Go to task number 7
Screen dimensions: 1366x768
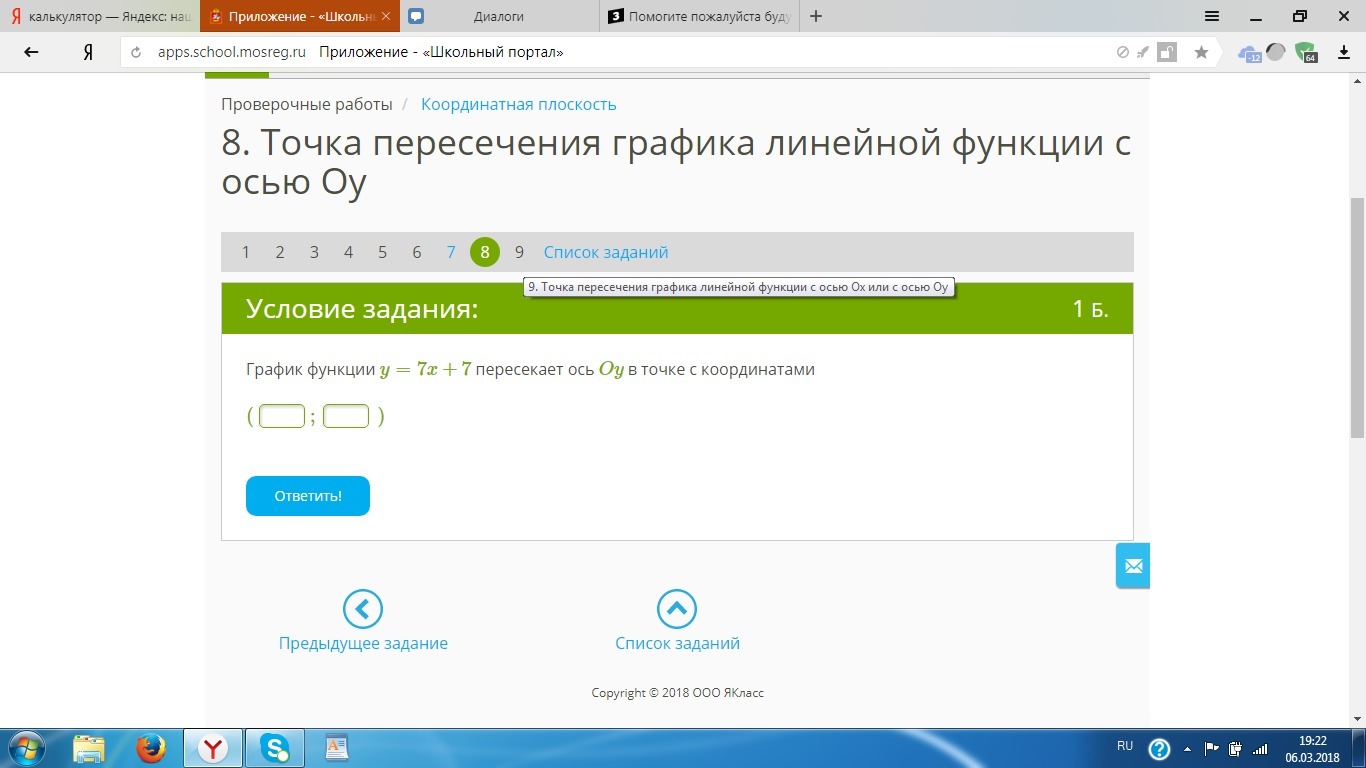pyautogui.click(x=451, y=252)
